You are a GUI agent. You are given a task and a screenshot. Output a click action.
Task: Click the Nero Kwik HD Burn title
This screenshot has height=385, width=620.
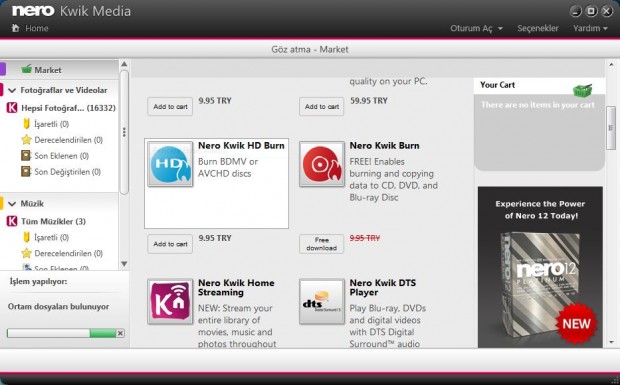[x=241, y=145]
